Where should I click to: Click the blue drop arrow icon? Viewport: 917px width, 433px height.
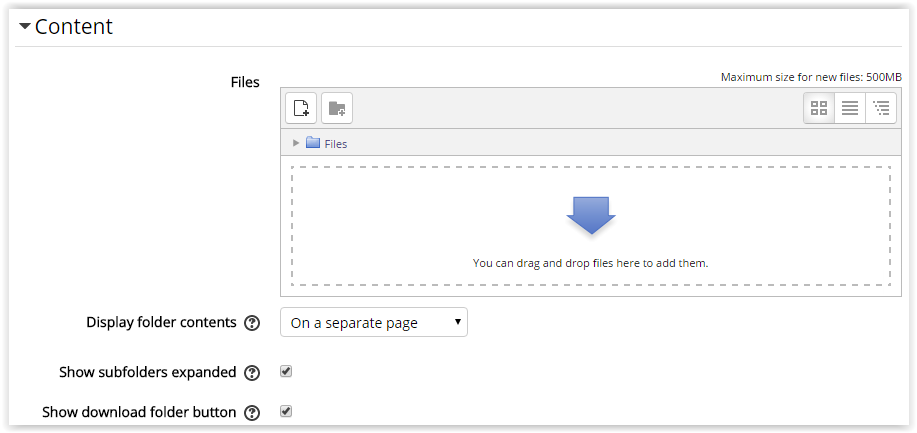(x=591, y=215)
